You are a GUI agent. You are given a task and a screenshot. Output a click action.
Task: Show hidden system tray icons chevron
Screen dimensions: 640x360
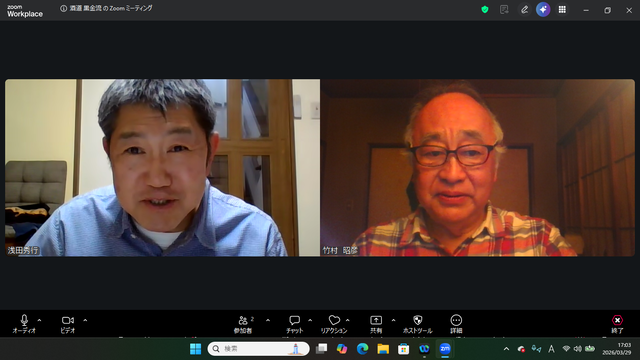(x=507, y=349)
